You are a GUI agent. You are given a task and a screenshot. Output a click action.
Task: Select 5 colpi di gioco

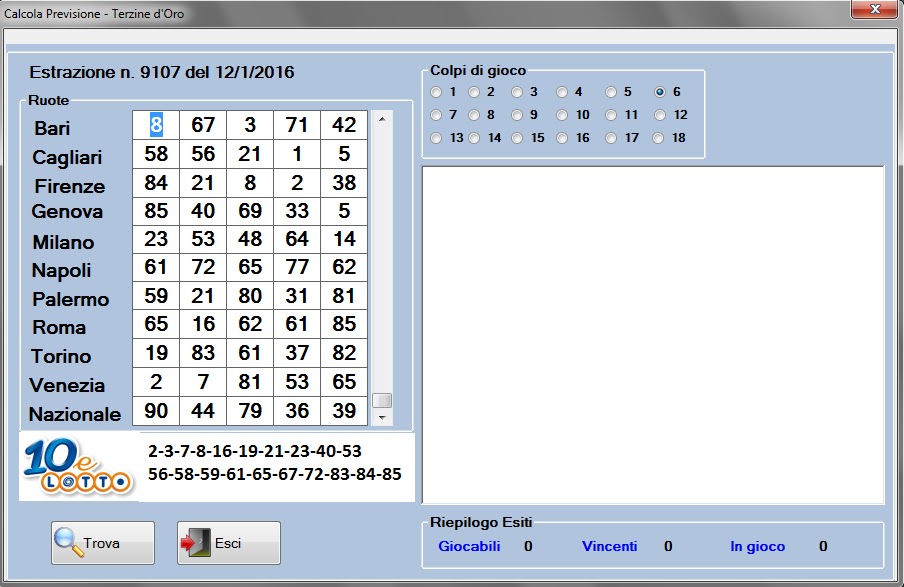(x=611, y=92)
